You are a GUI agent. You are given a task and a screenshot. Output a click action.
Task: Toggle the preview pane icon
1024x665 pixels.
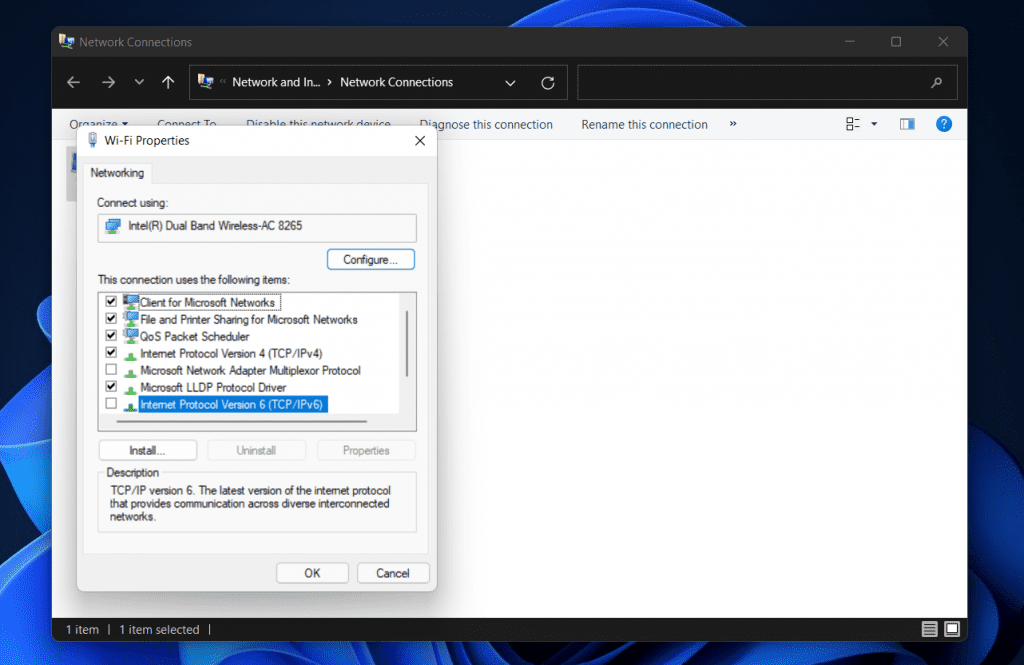click(907, 124)
